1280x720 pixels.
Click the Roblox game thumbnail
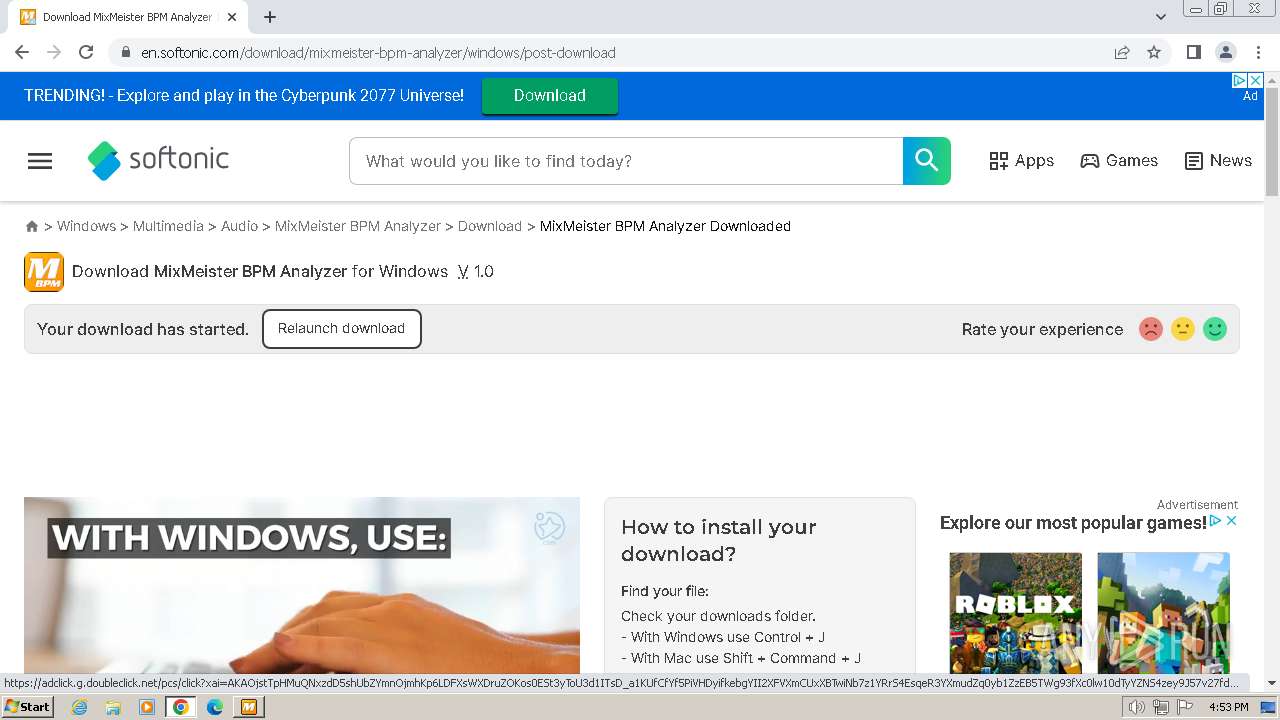(x=1015, y=614)
